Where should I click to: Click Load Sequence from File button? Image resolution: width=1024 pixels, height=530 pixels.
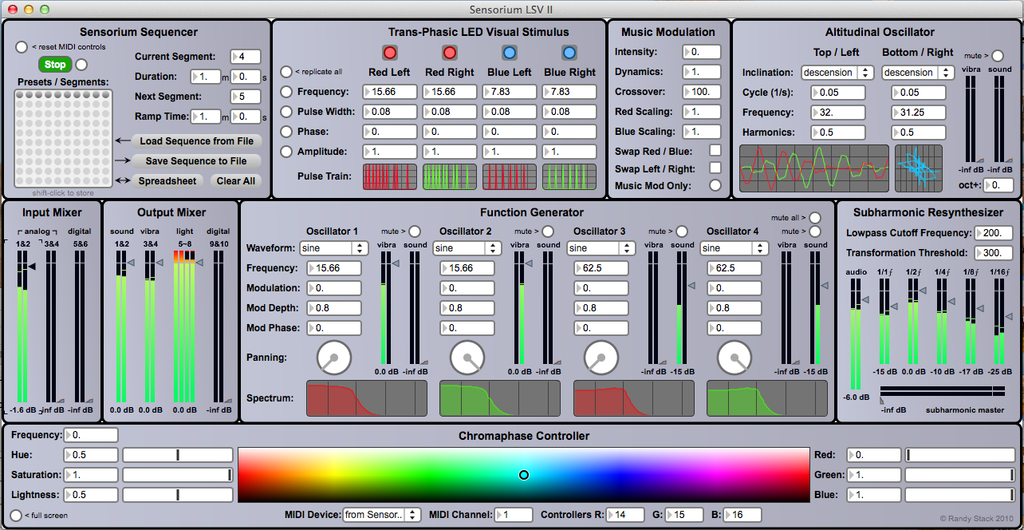click(x=196, y=141)
